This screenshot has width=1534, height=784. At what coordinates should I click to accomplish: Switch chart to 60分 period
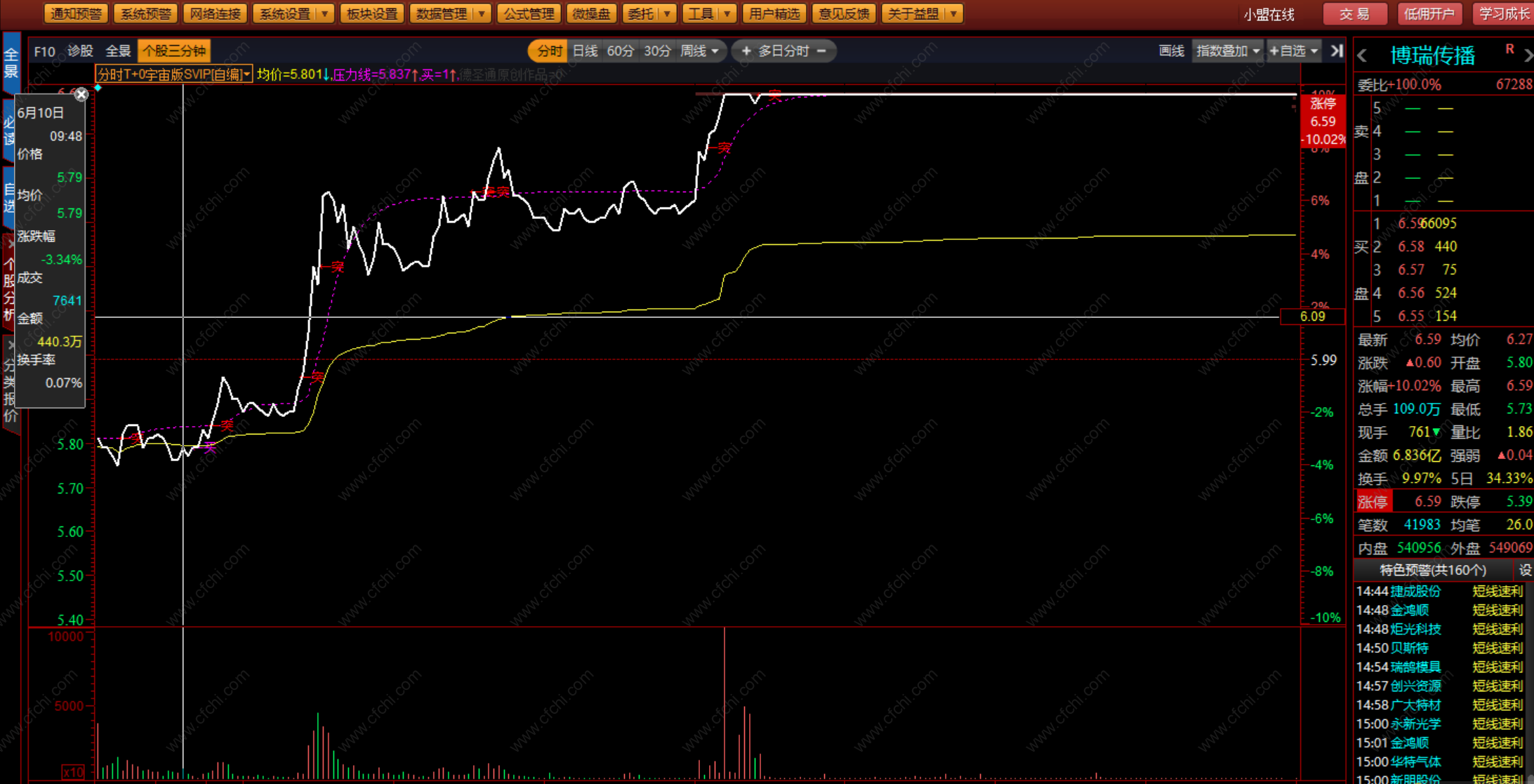(620, 51)
